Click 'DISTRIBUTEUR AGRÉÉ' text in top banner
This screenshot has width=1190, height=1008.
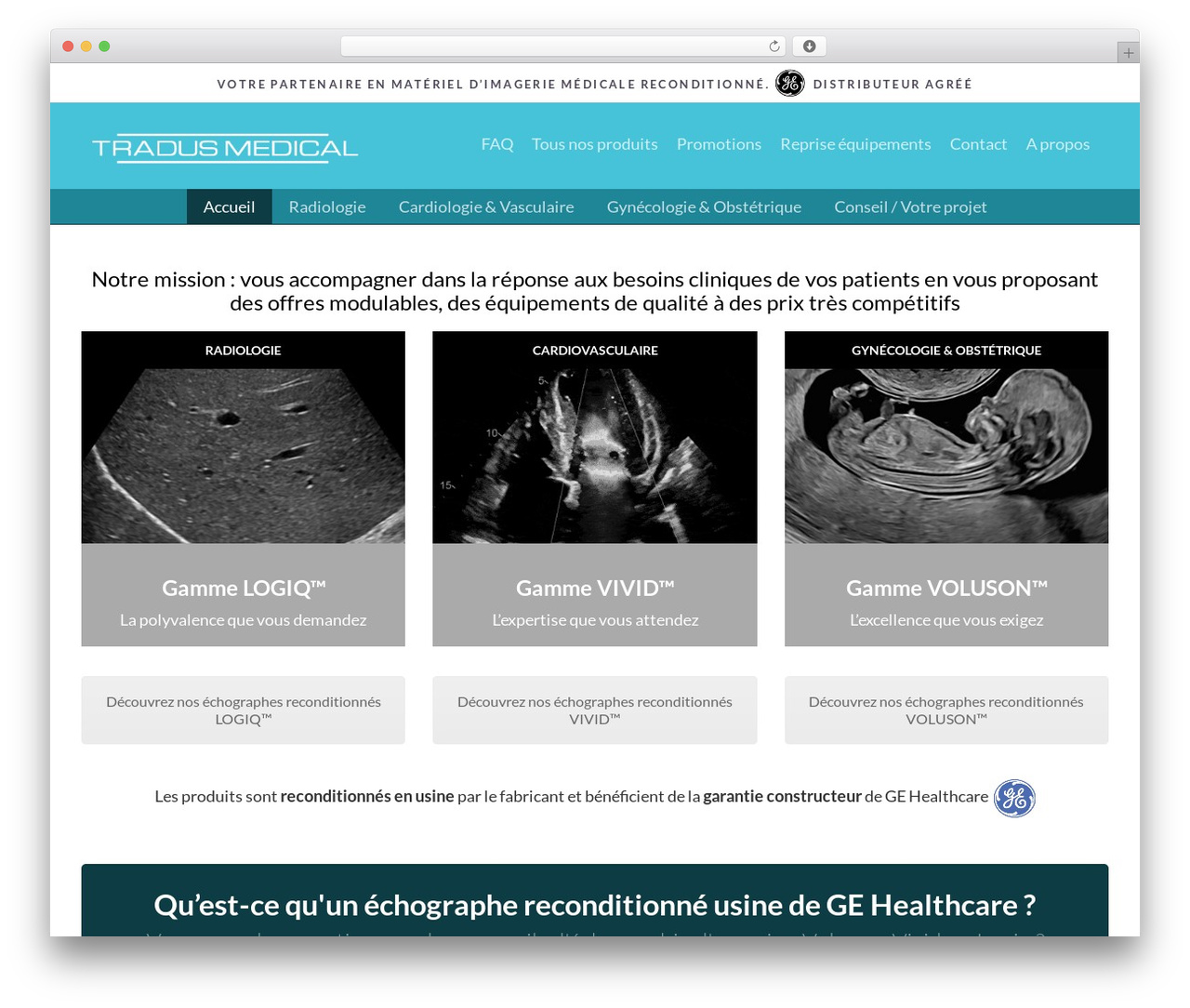tap(892, 84)
